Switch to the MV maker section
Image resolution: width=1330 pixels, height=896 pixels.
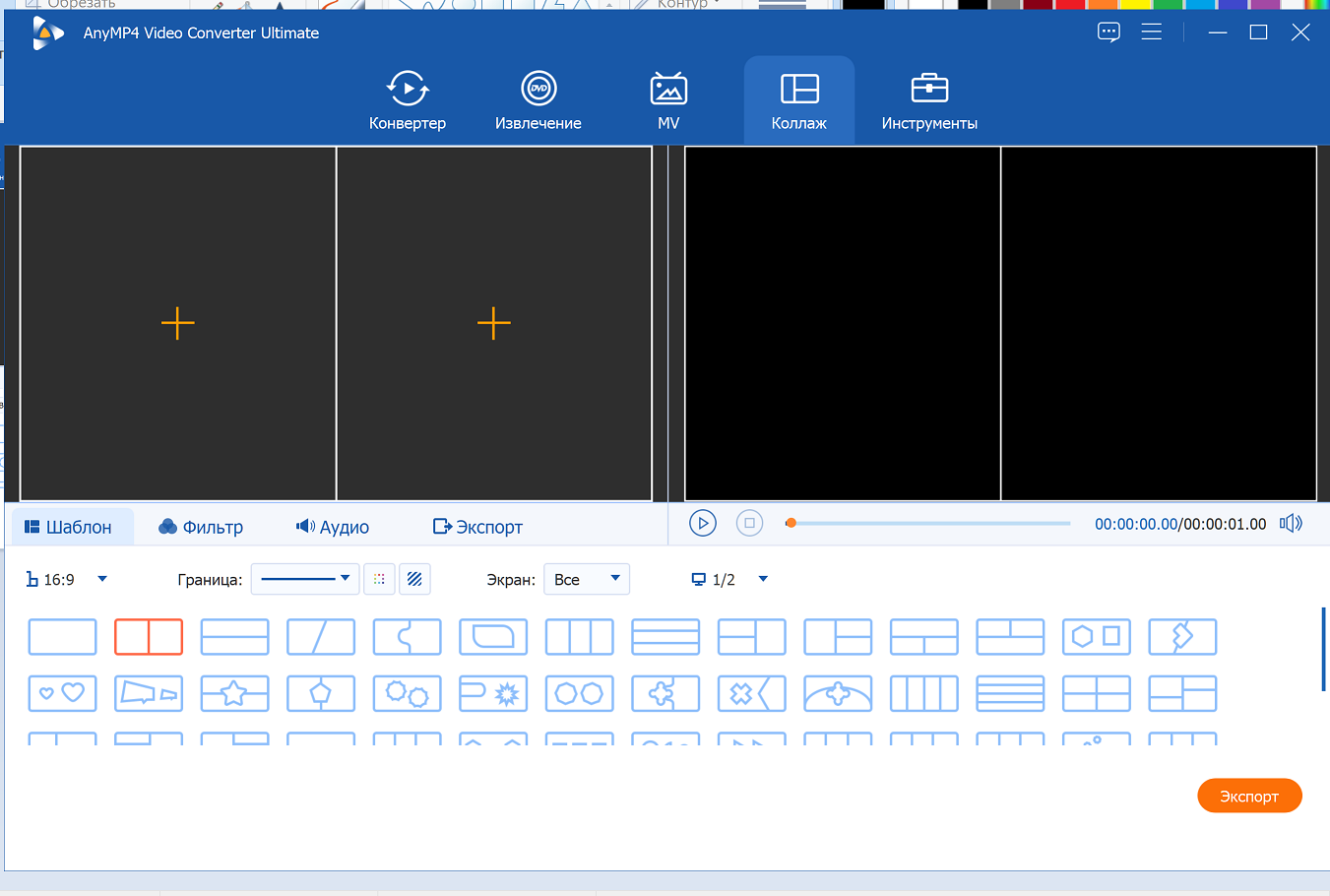pyautogui.click(x=668, y=100)
